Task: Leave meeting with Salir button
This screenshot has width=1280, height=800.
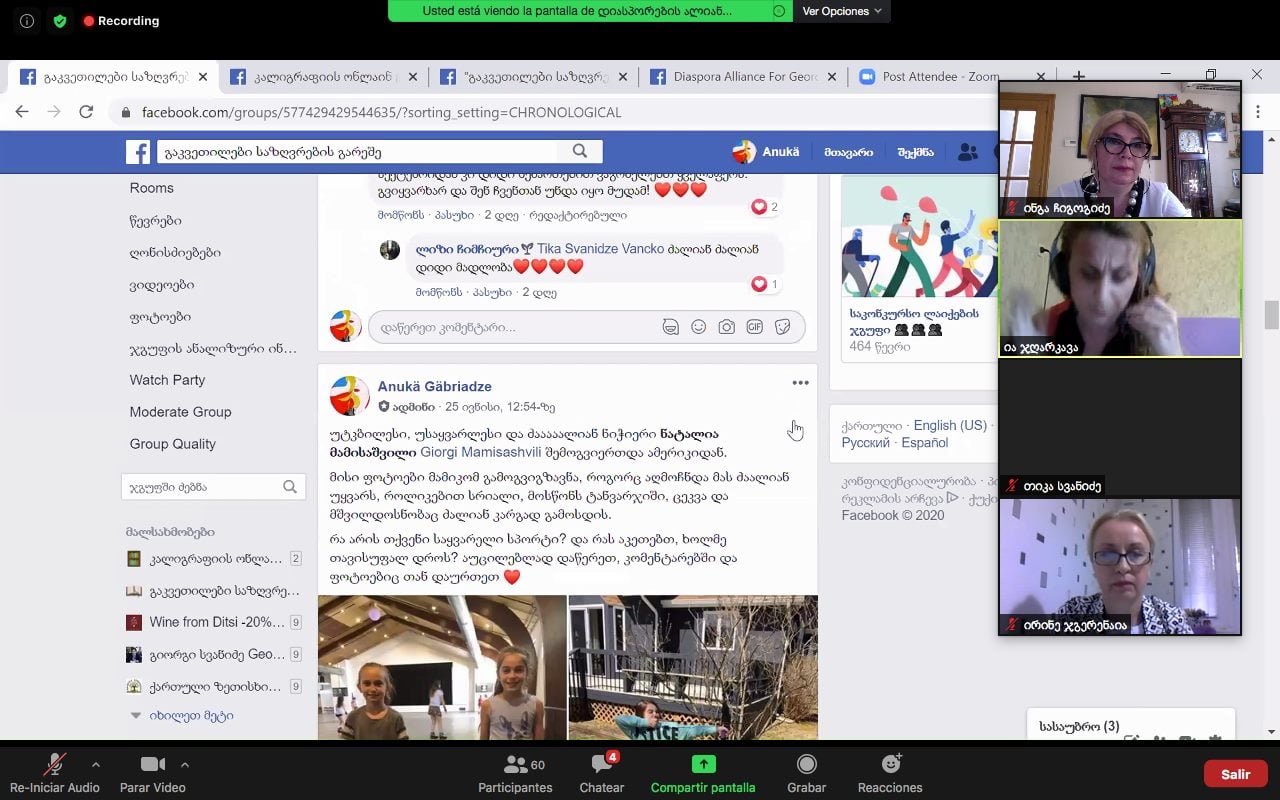Action: click(1235, 774)
